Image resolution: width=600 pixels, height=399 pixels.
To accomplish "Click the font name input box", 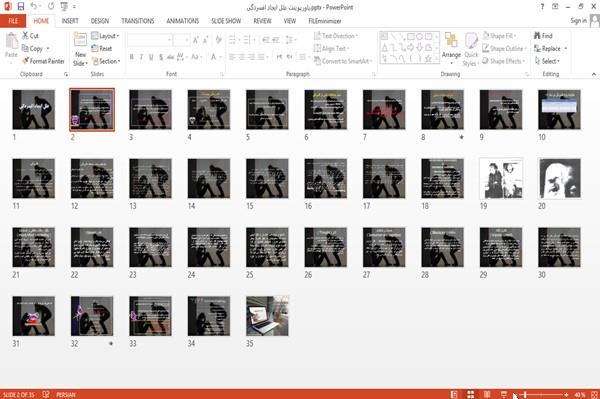I will (x=150, y=40).
